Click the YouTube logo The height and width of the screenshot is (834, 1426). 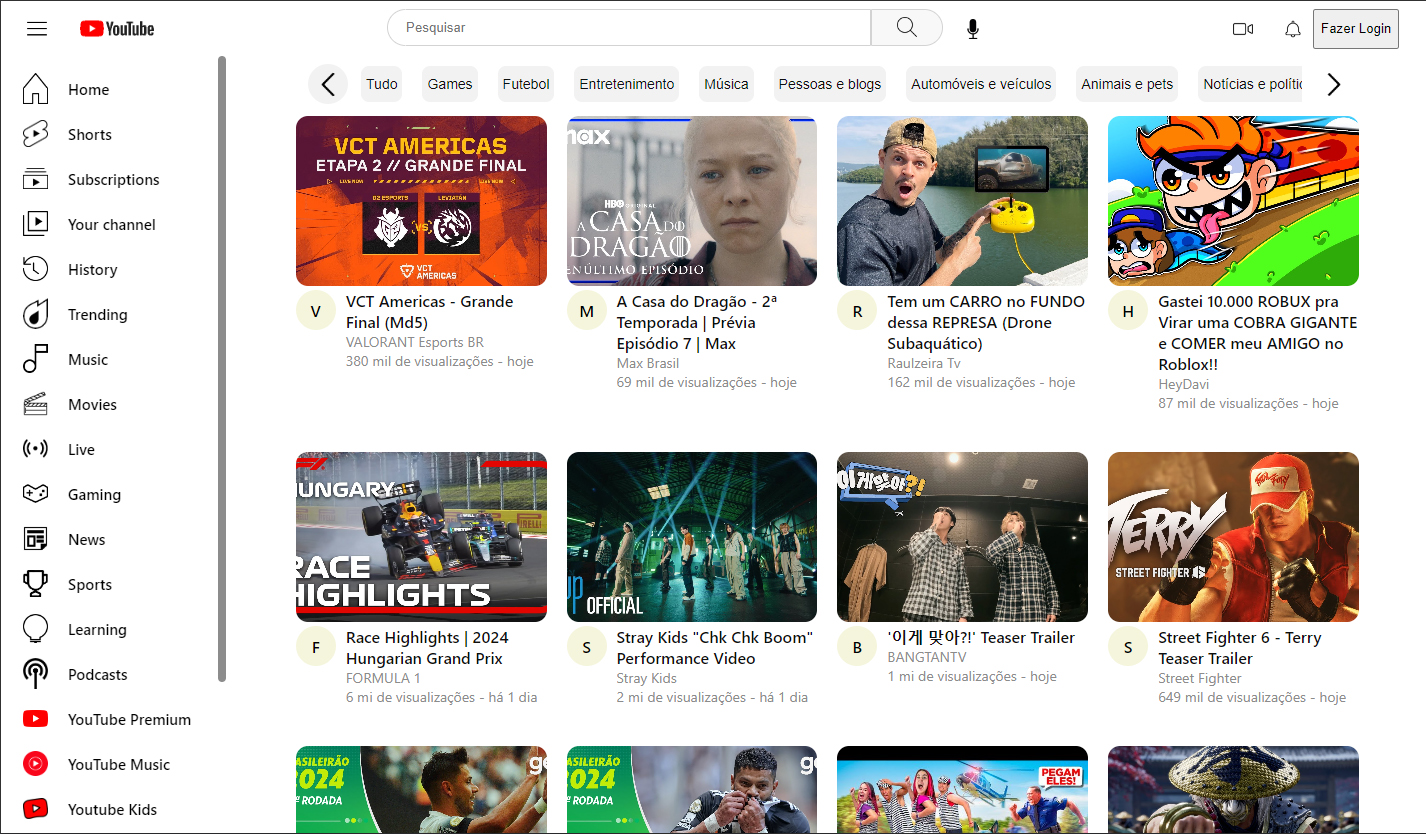117,29
